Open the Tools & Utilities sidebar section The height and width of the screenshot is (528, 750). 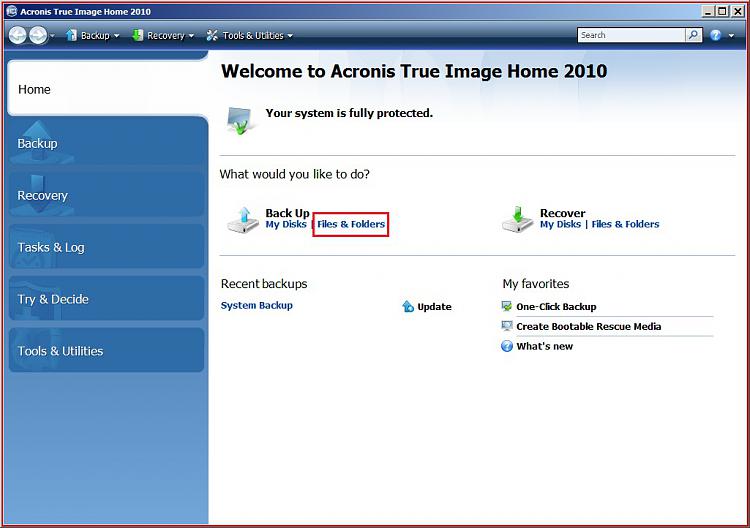106,351
